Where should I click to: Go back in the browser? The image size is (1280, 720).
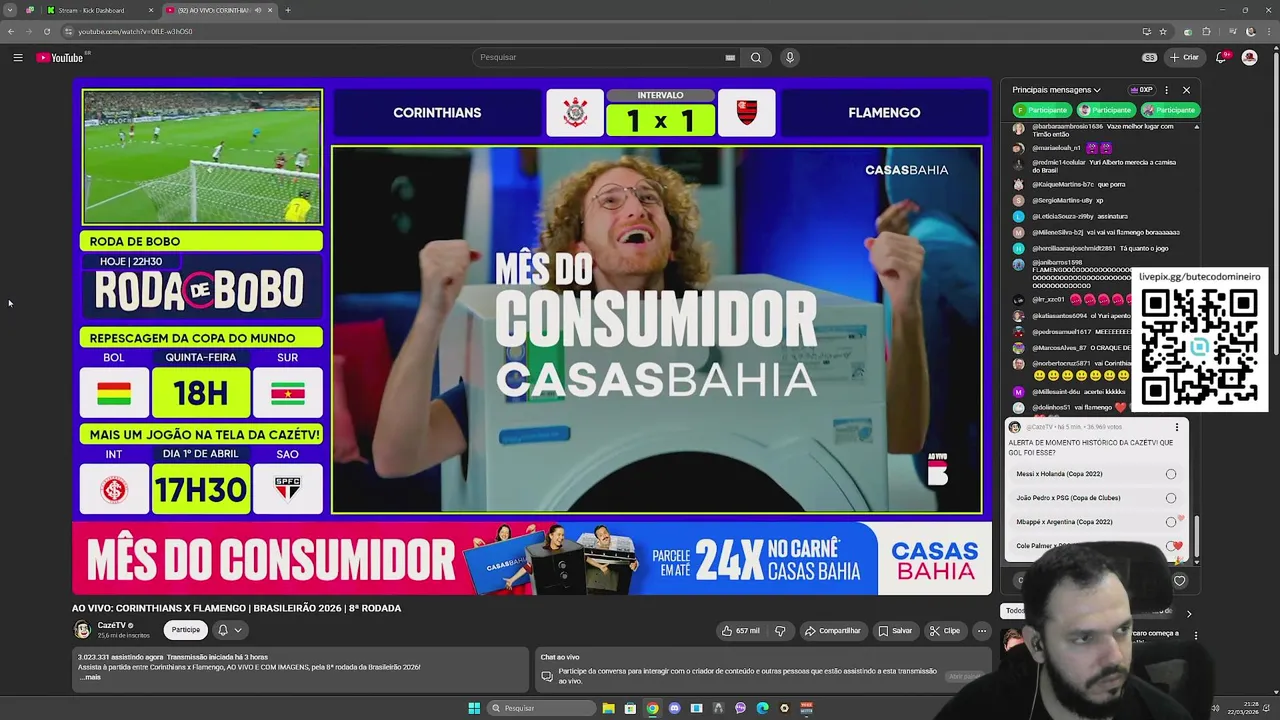click(11, 31)
